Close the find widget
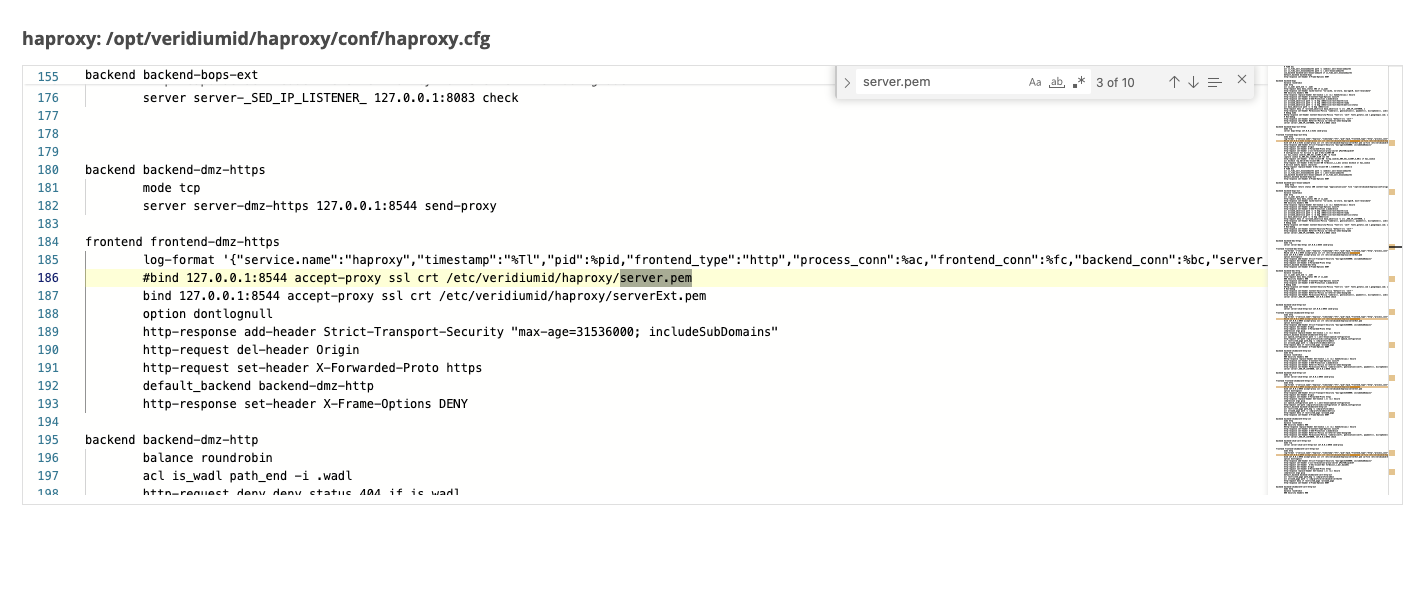The width and height of the screenshot is (1416, 596). (1242, 80)
